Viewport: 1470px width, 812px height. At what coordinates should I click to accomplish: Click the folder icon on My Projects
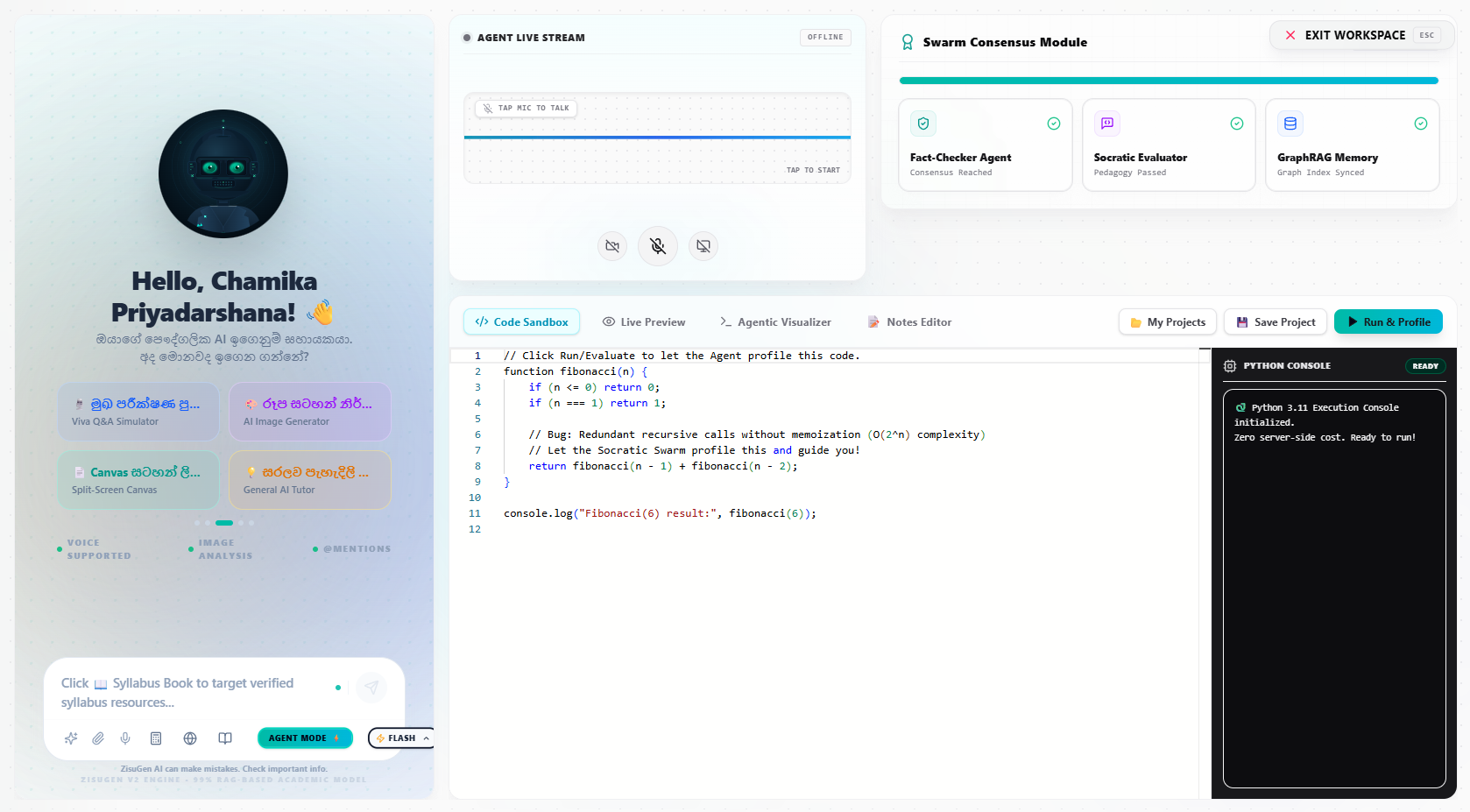pyautogui.click(x=1136, y=322)
